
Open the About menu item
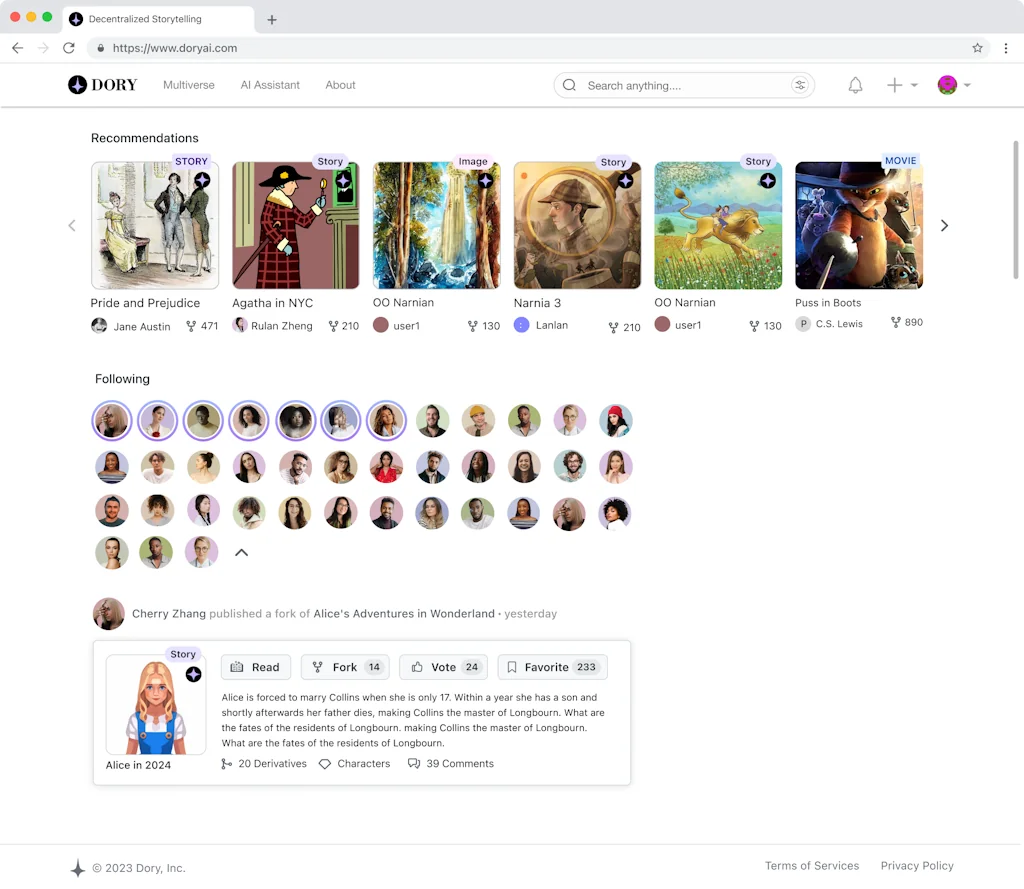tap(340, 85)
